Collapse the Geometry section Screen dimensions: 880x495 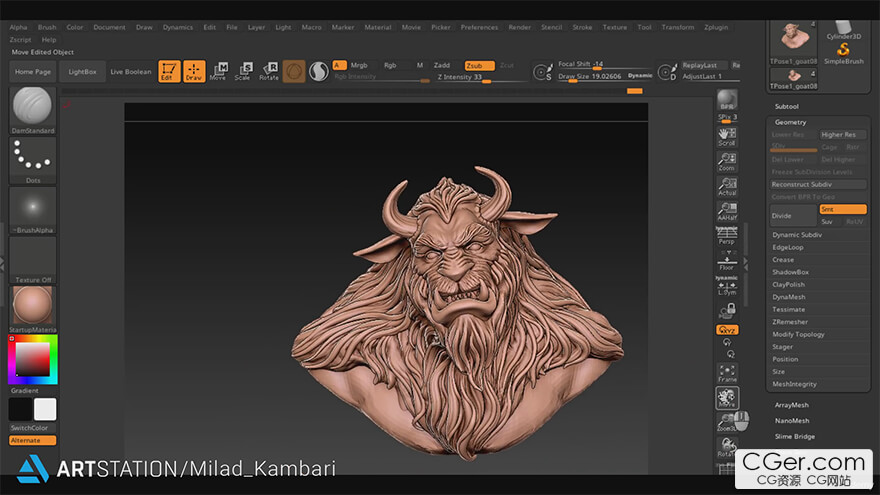click(x=790, y=122)
